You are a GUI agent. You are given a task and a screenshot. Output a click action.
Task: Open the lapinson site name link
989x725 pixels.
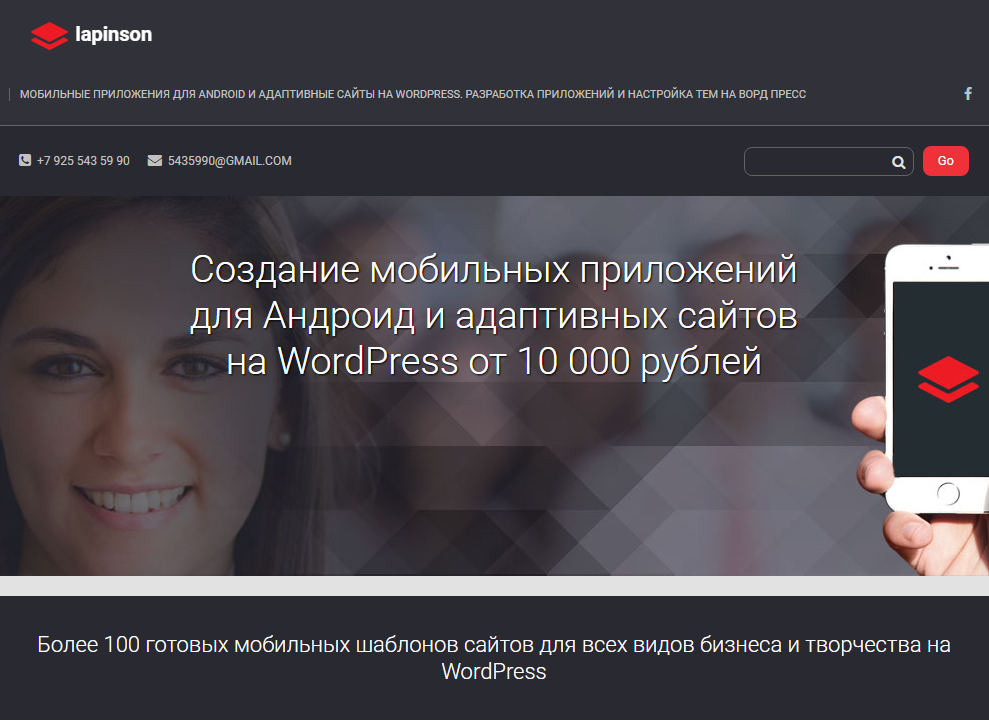pos(114,34)
